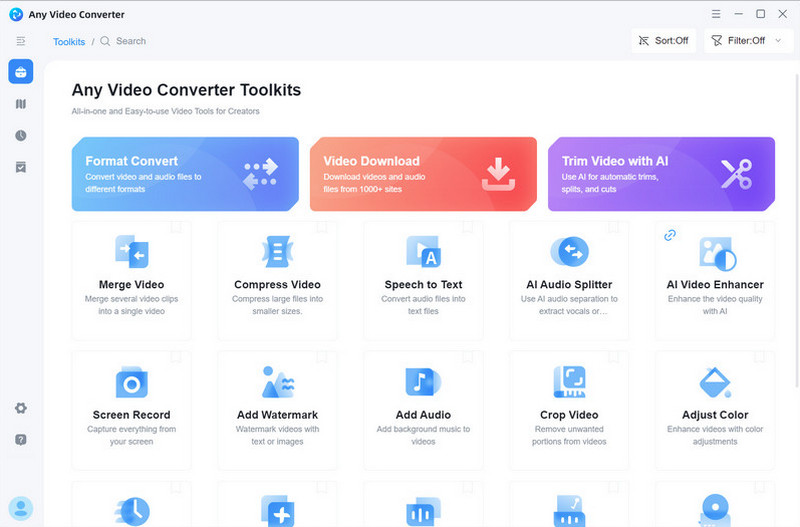Click the Adjust Color paint bucket icon
This screenshot has width=800, height=527.
(715, 383)
